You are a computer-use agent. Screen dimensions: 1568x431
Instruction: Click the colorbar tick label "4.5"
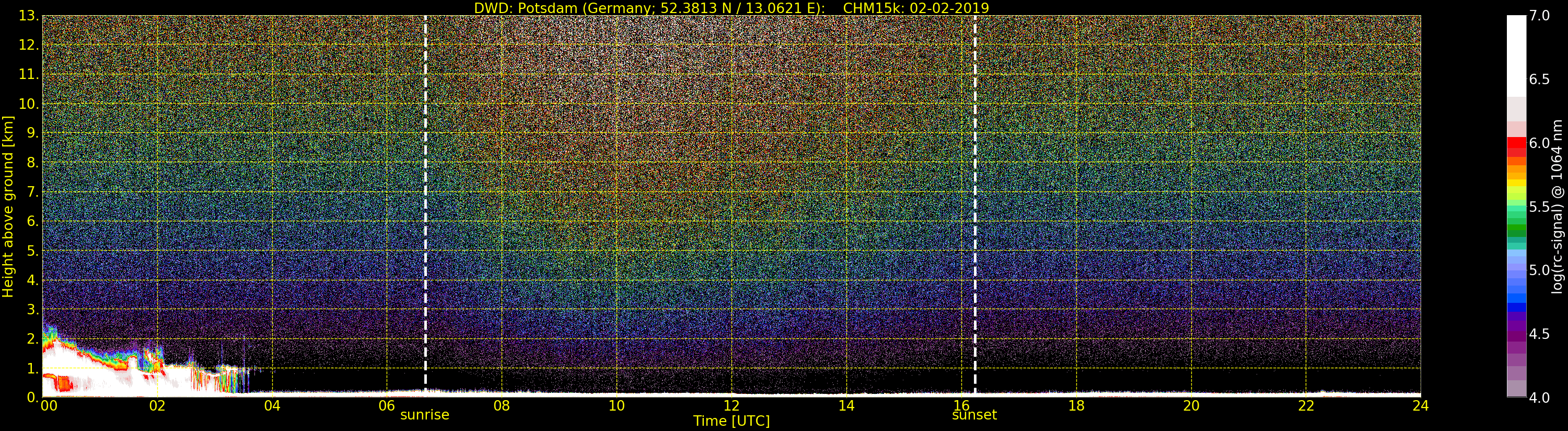(1539, 334)
